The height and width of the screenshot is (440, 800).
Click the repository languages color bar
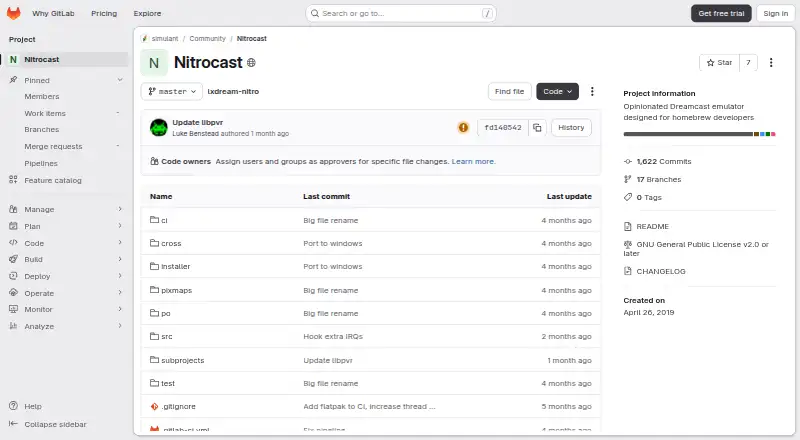click(x=699, y=134)
